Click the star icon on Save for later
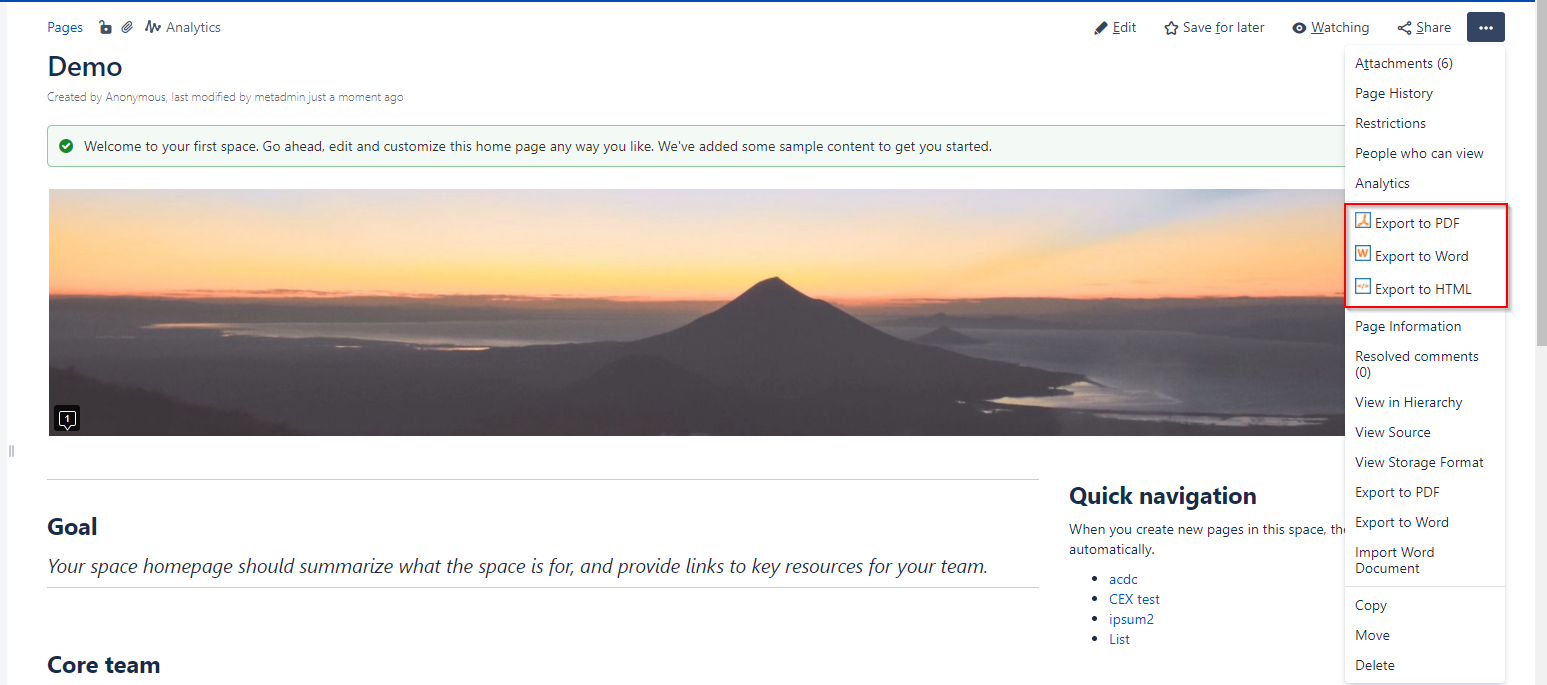Image resolution: width=1547 pixels, height=685 pixels. coord(1171,28)
